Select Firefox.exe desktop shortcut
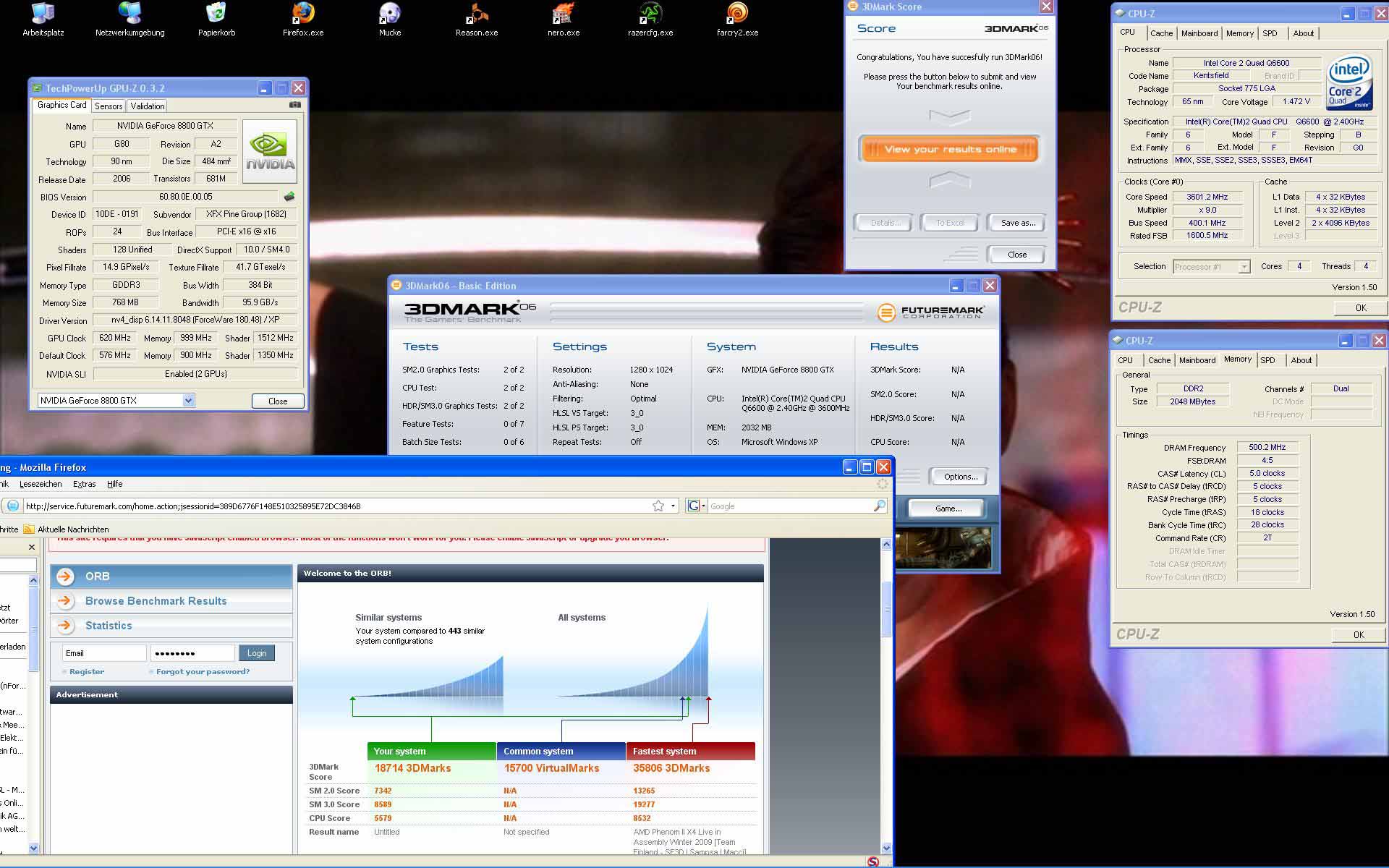Viewport: 1389px width, 868px height. (303, 20)
